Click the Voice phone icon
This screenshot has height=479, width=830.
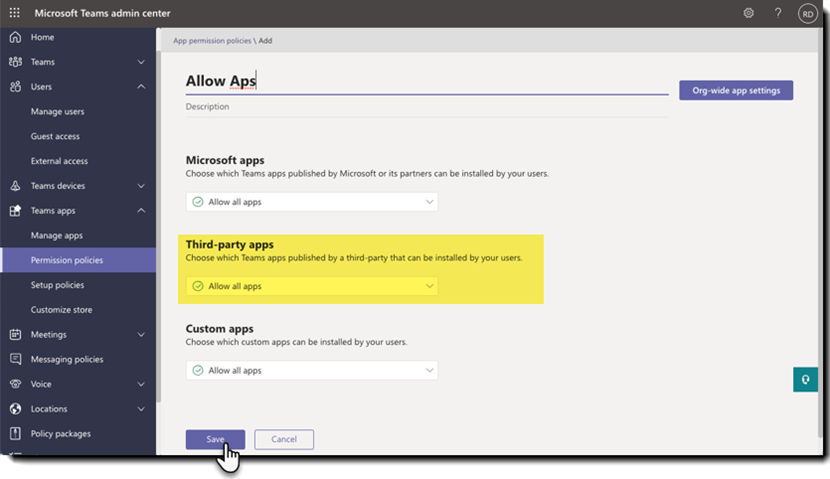tap(15, 384)
